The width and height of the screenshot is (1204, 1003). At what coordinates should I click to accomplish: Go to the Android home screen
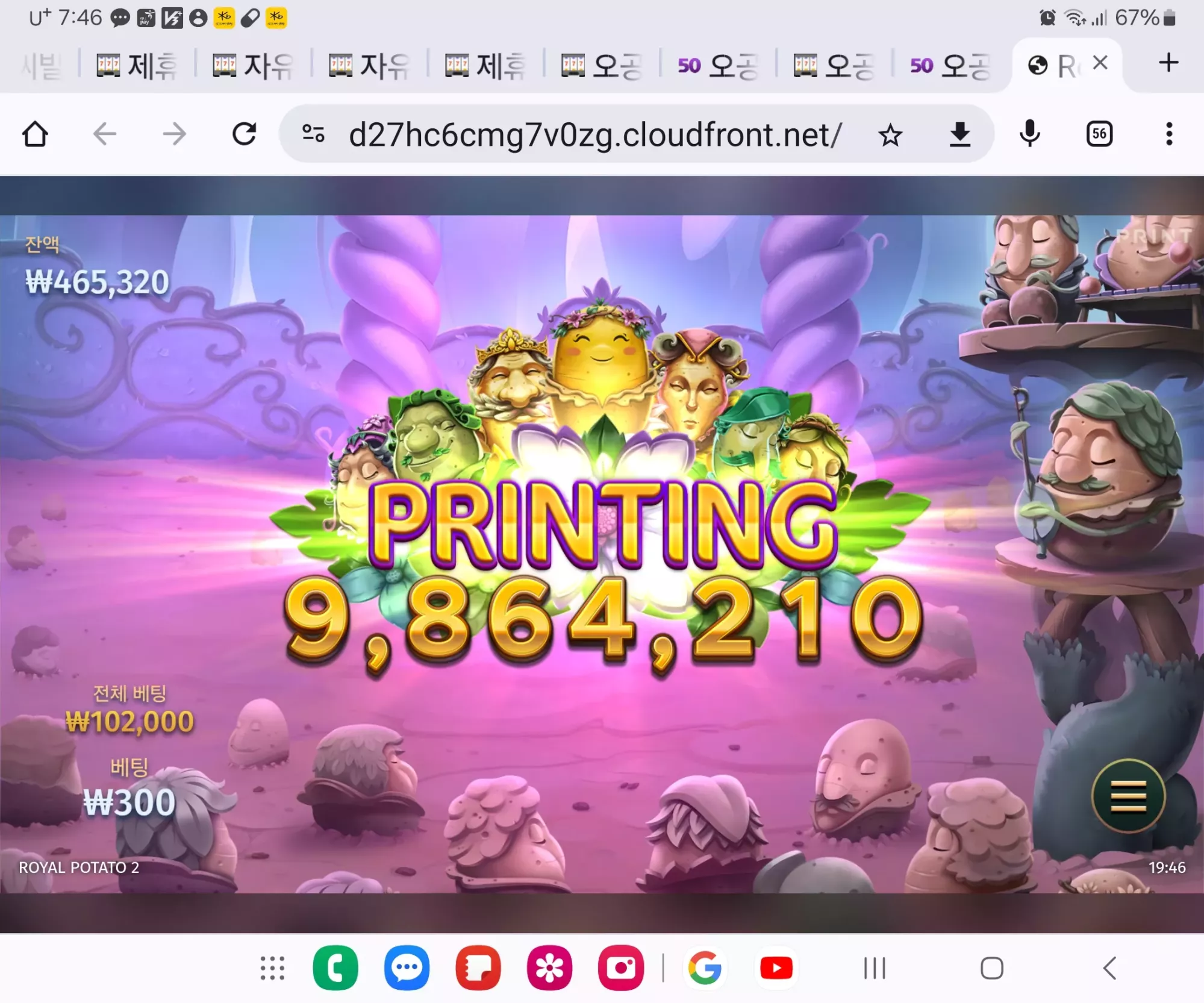click(992, 969)
